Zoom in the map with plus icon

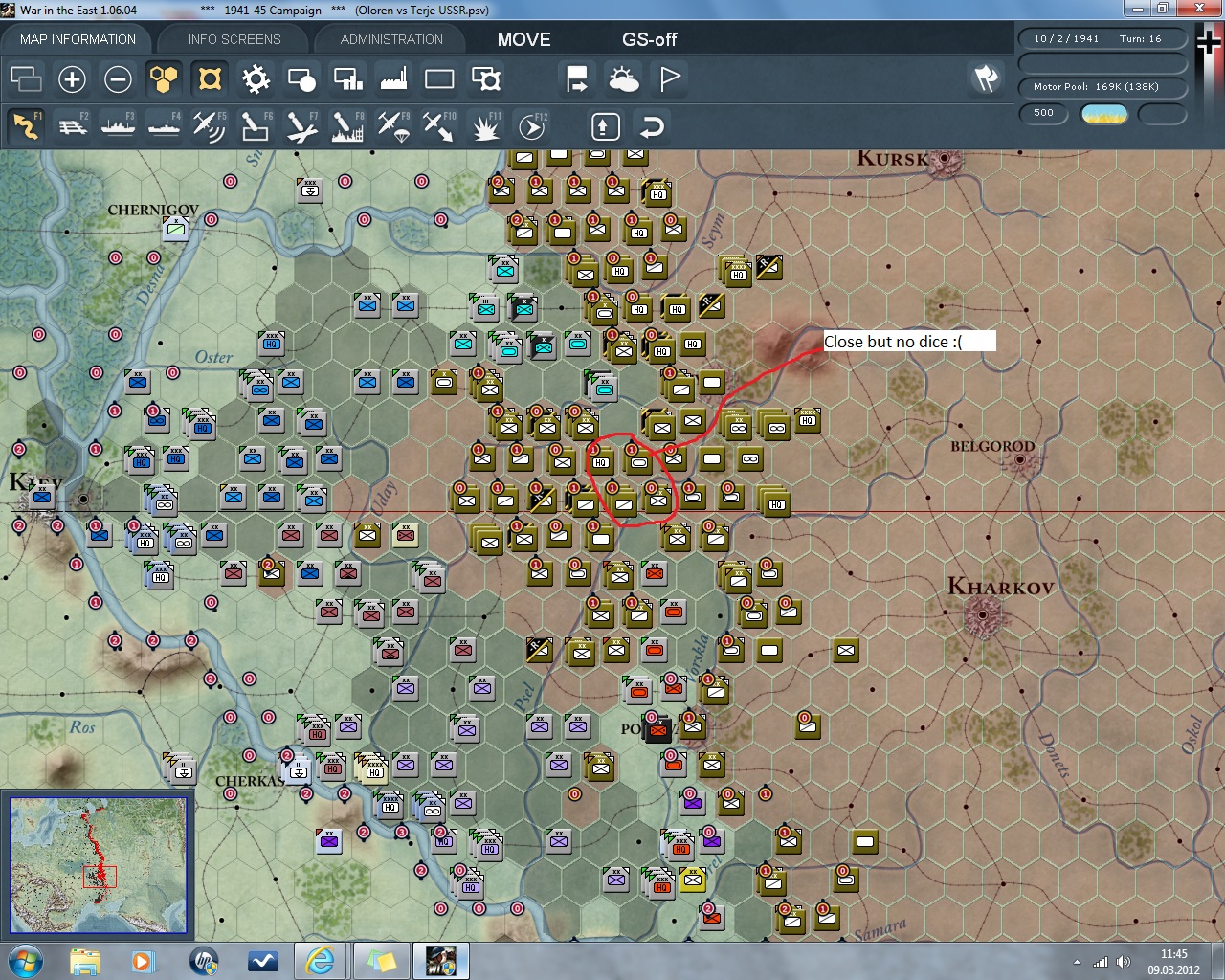[72, 79]
